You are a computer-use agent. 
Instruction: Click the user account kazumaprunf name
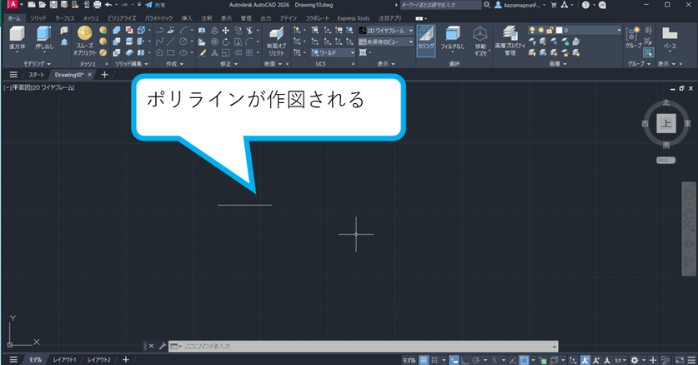(522, 5)
